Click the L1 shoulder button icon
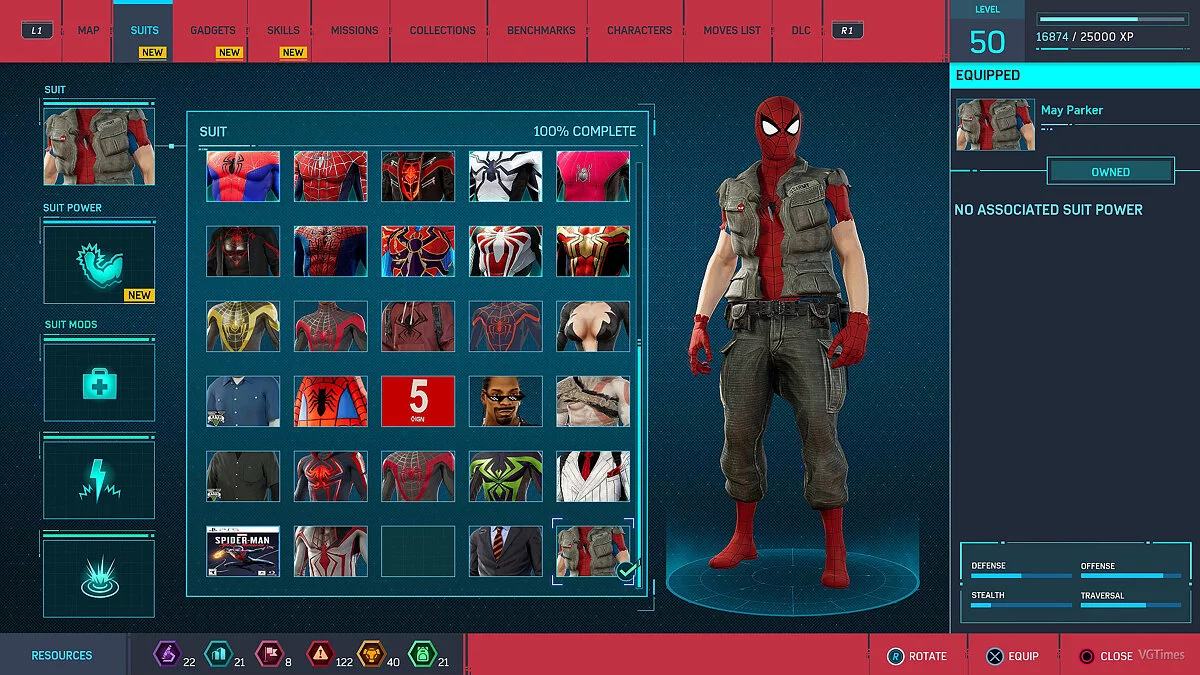The height and width of the screenshot is (675, 1200). (x=36, y=29)
